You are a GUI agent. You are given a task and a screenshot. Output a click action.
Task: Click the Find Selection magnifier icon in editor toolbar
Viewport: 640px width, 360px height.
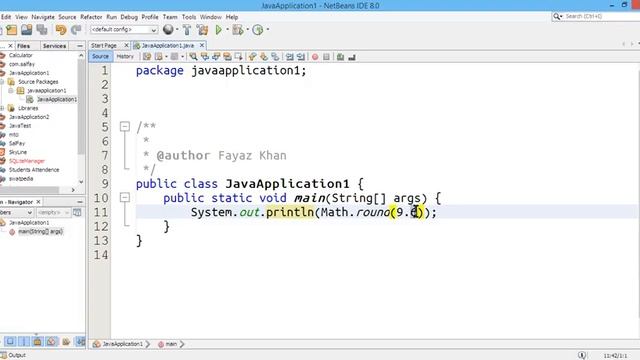(193, 57)
